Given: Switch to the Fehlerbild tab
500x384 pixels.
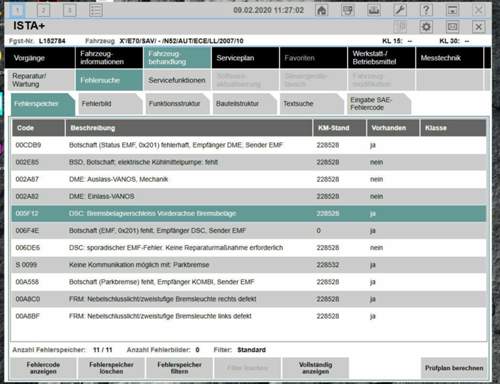Looking at the screenshot, I should [110, 104].
